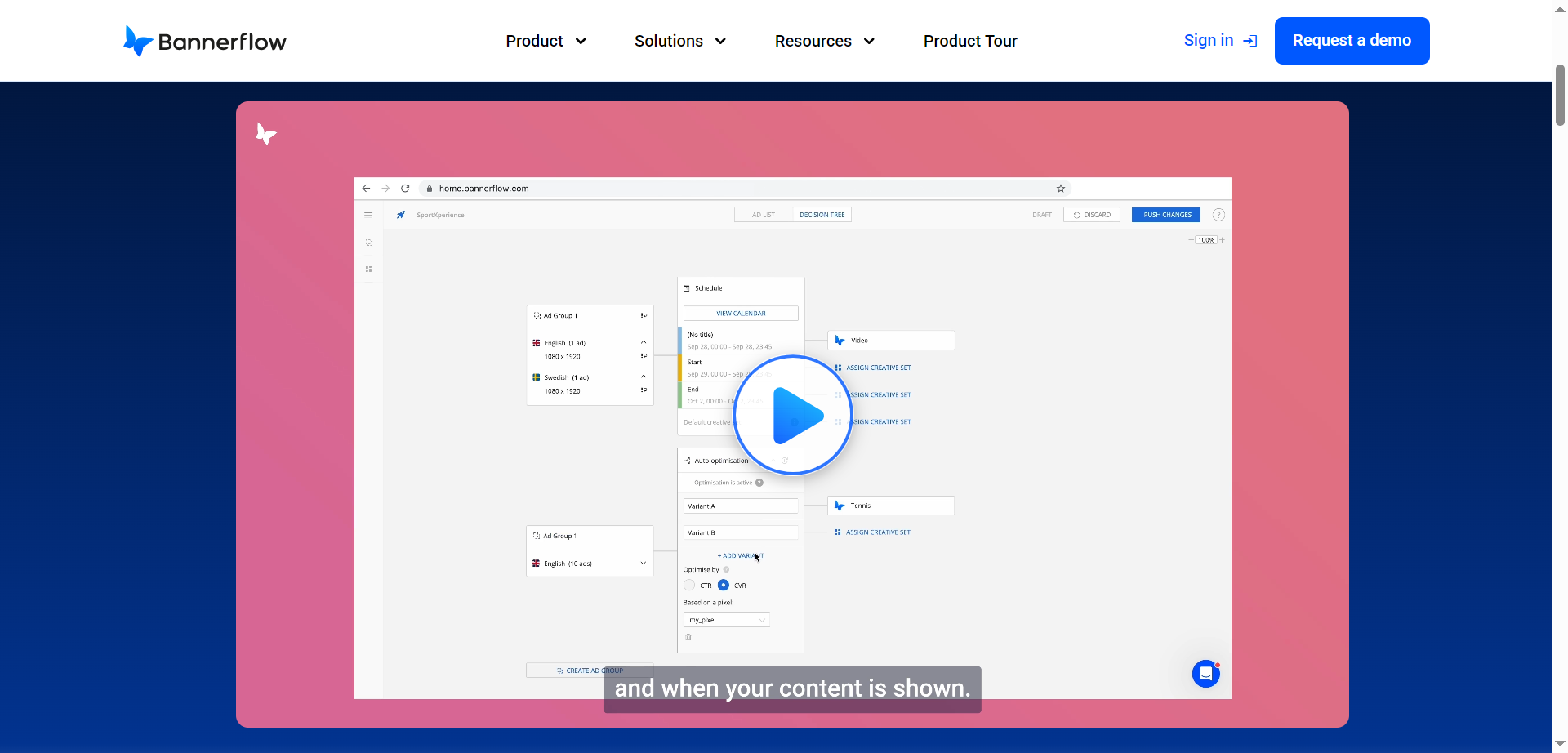Image resolution: width=1568 pixels, height=753 pixels.
Task: Click the grid layout icon in the left sidebar
Action: [x=368, y=268]
